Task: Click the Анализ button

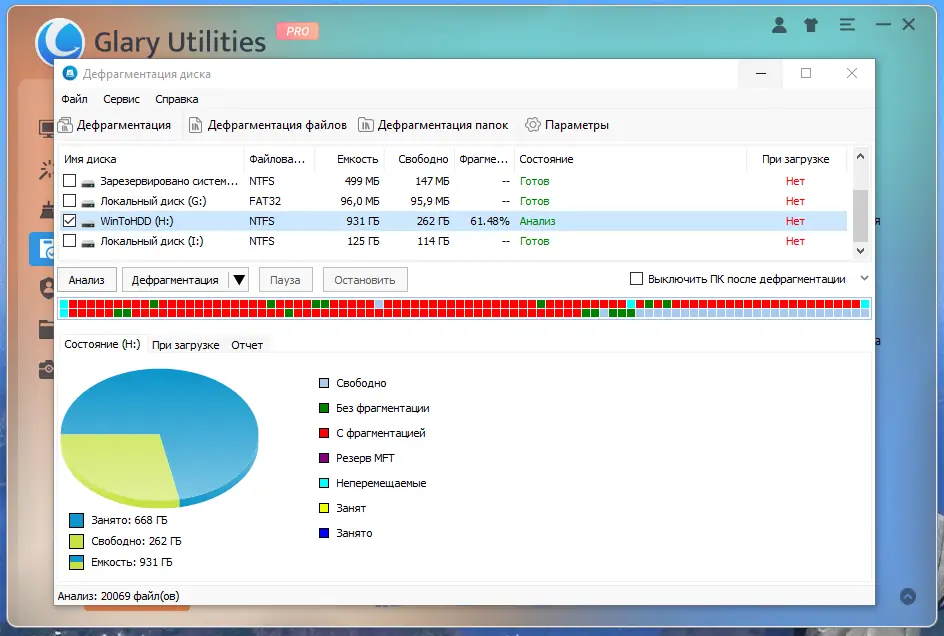Action: click(x=87, y=280)
